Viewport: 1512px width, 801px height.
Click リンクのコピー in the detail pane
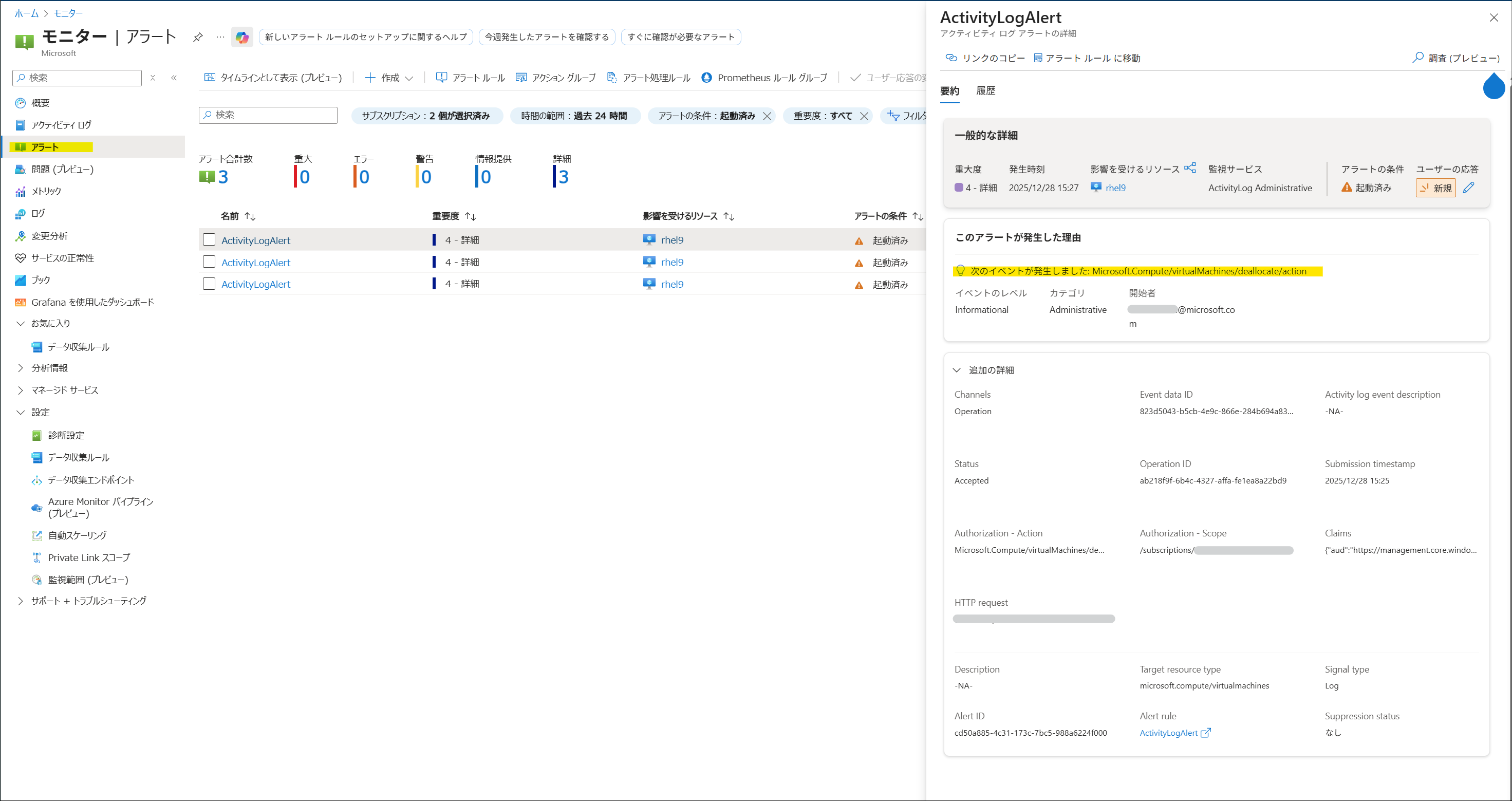(x=985, y=58)
